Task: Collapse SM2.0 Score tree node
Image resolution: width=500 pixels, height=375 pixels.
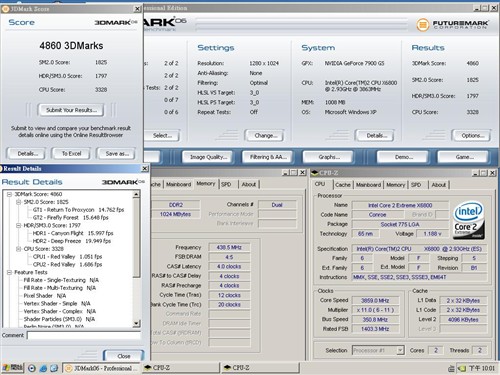Action: point(19,202)
